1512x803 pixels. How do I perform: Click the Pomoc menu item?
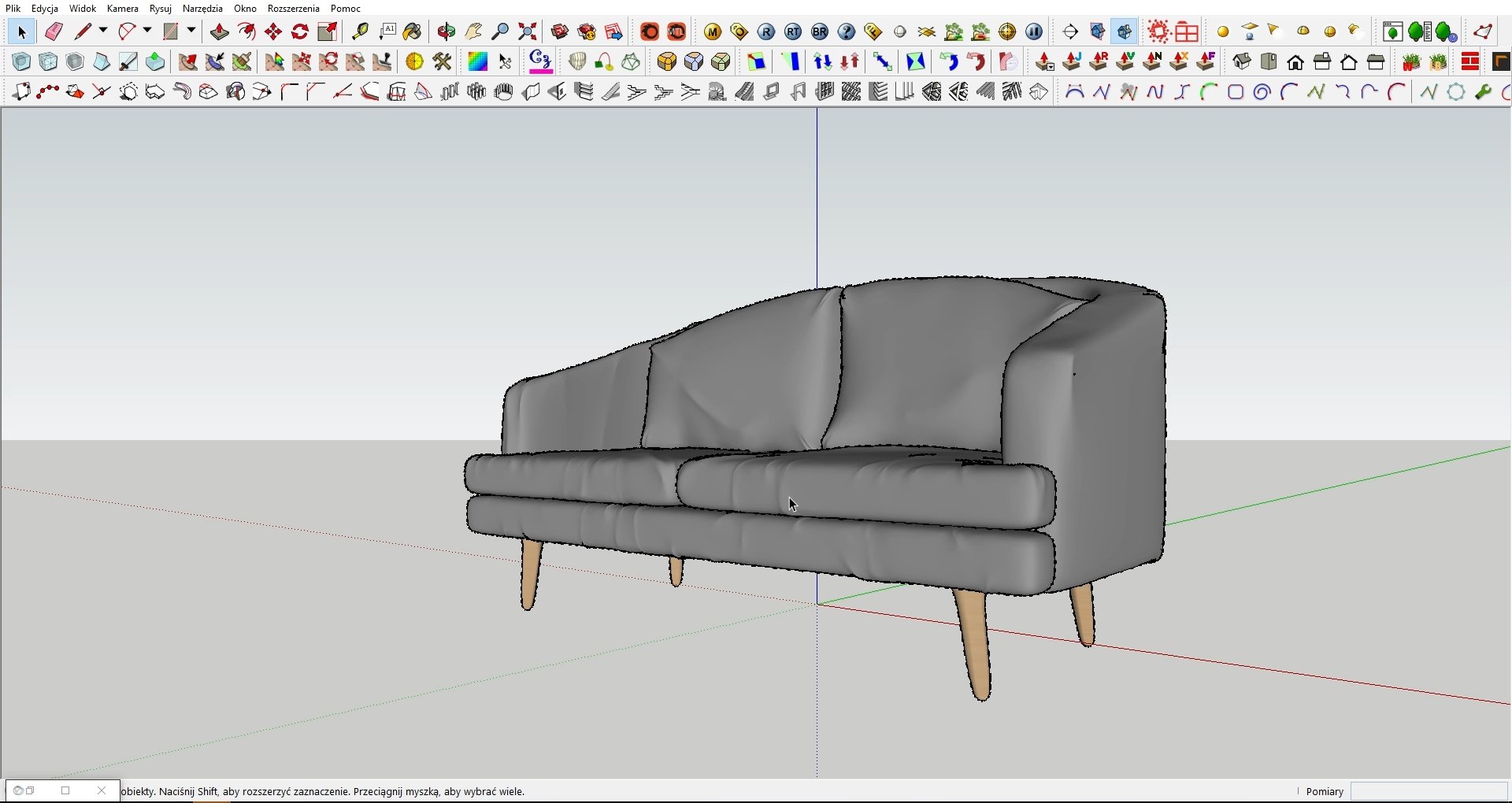pos(346,9)
